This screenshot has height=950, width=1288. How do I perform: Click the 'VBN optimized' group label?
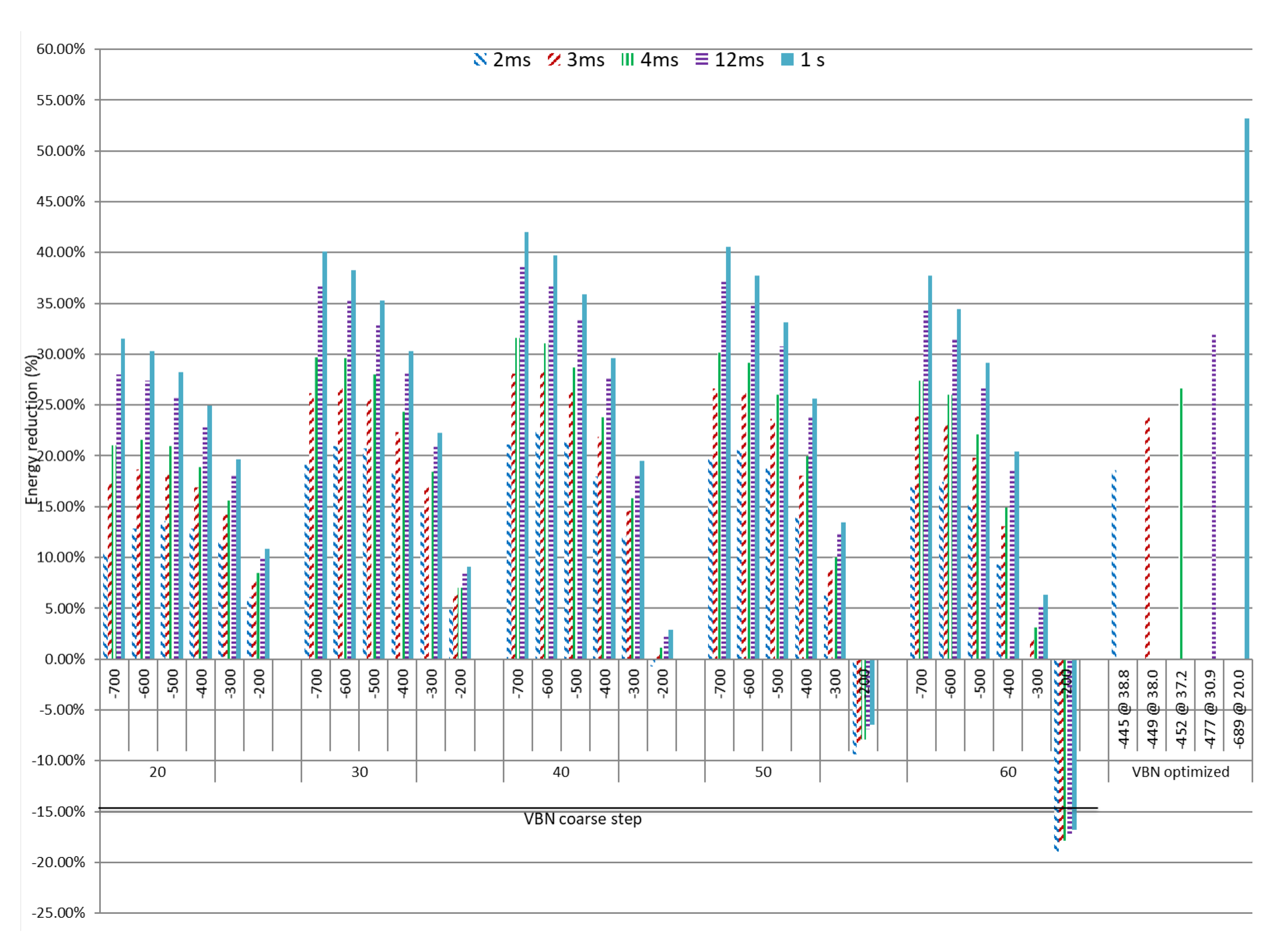[x=1180, y=772]
